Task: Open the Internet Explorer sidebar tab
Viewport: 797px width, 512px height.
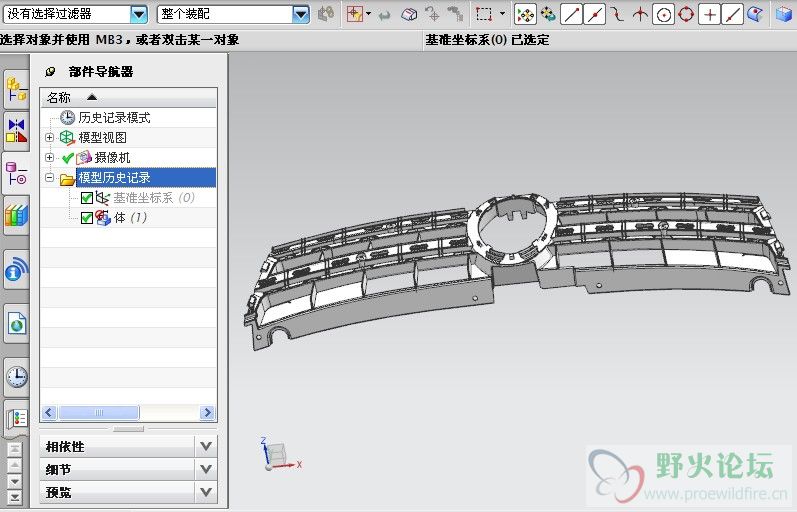Action: point(16,323)
